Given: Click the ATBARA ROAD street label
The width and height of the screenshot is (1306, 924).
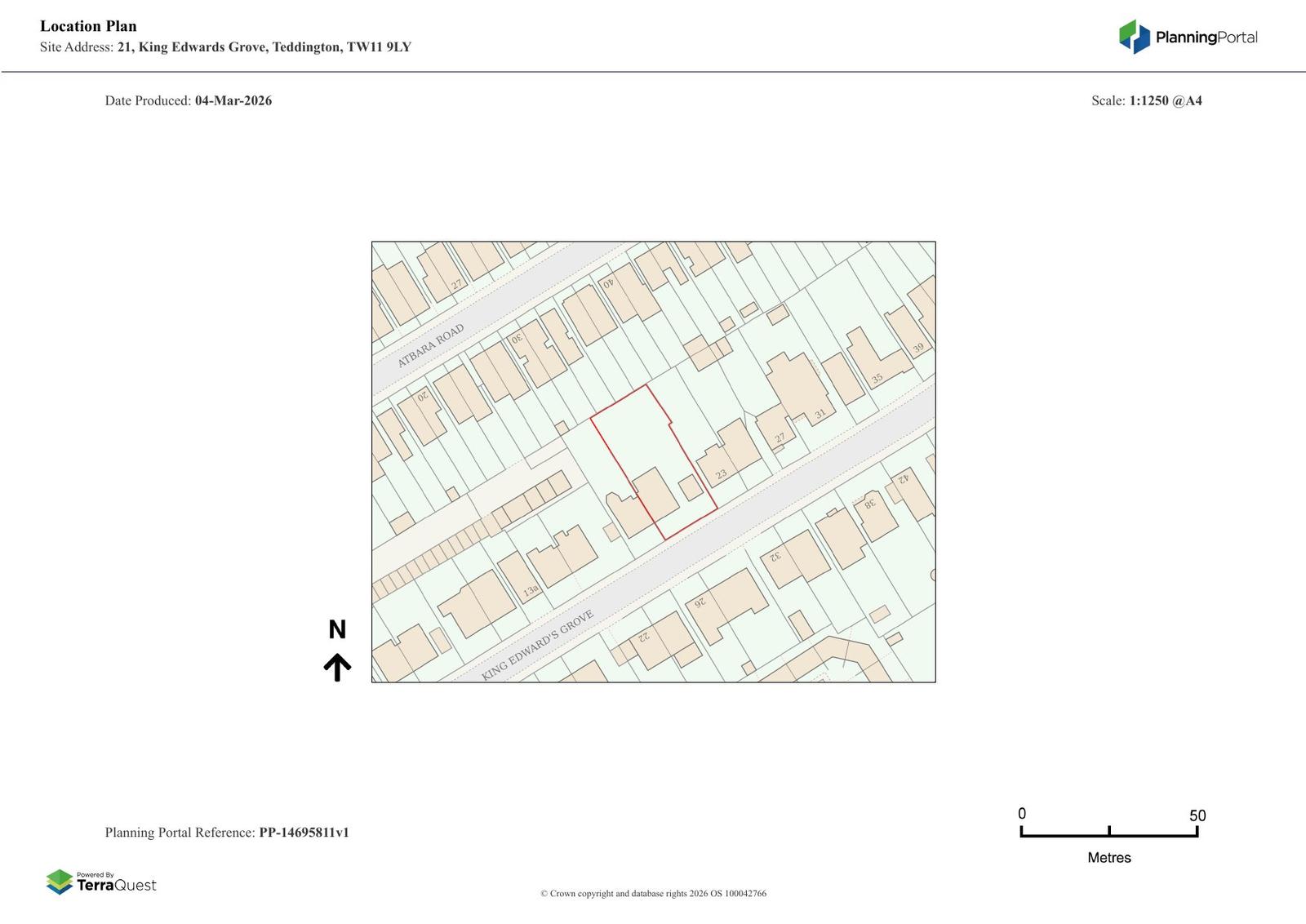Looking at the screenshot, I should click(430, 346).
